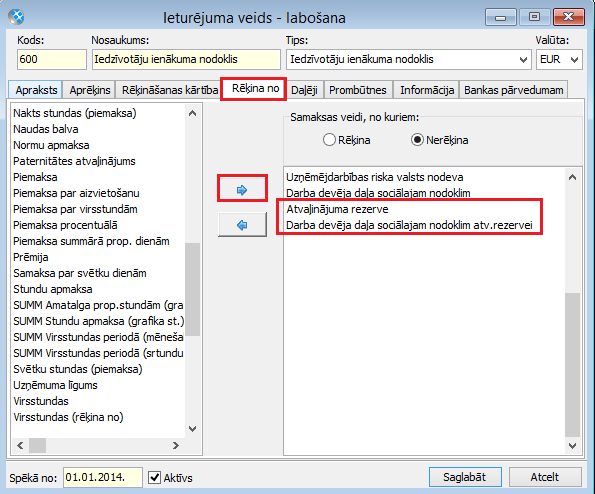Viewport: 595px width, 494px height.
Task: Select Piemaksa summārā prop. dienām row
Action: (x=98, y=241)
